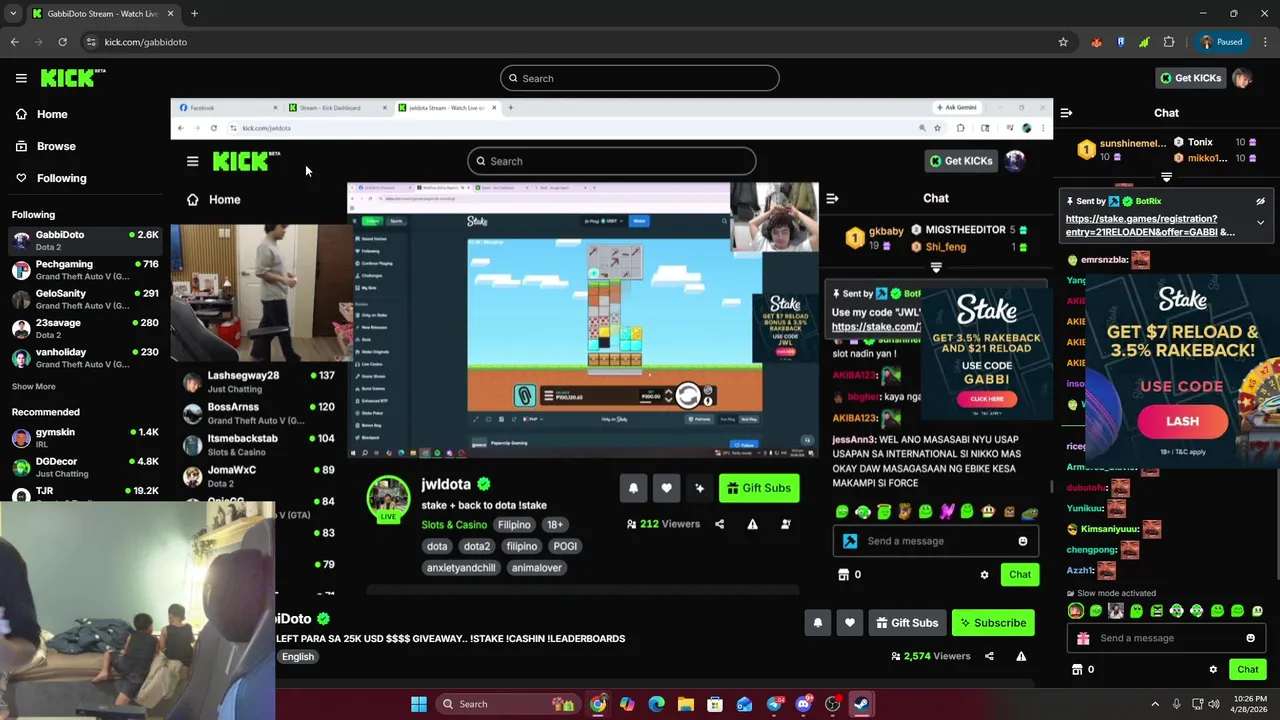Select GabbiDoto channel in Following list
Screen dimensions: 1280x720
[x=85, y=240]
